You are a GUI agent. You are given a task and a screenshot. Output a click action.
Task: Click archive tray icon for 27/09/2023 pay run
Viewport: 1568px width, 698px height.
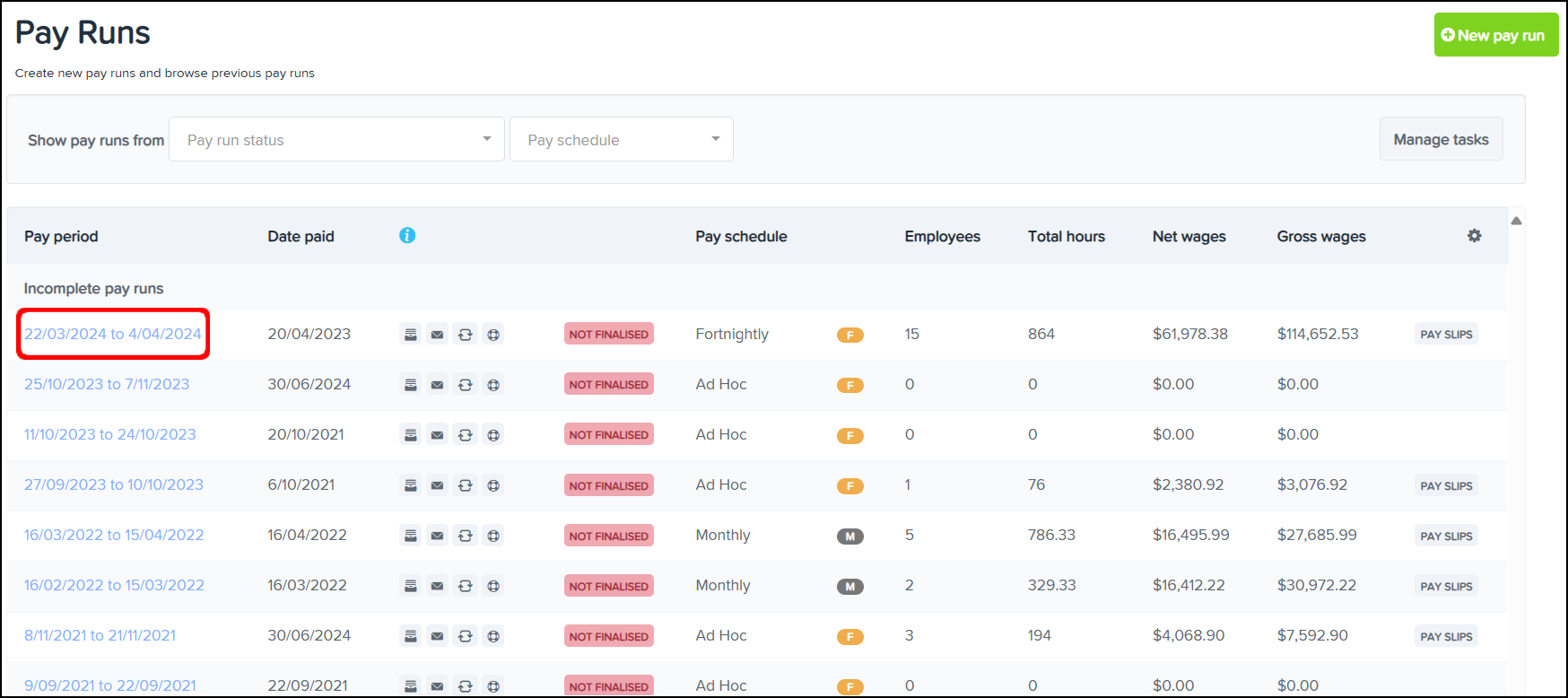tap(410, 485)
